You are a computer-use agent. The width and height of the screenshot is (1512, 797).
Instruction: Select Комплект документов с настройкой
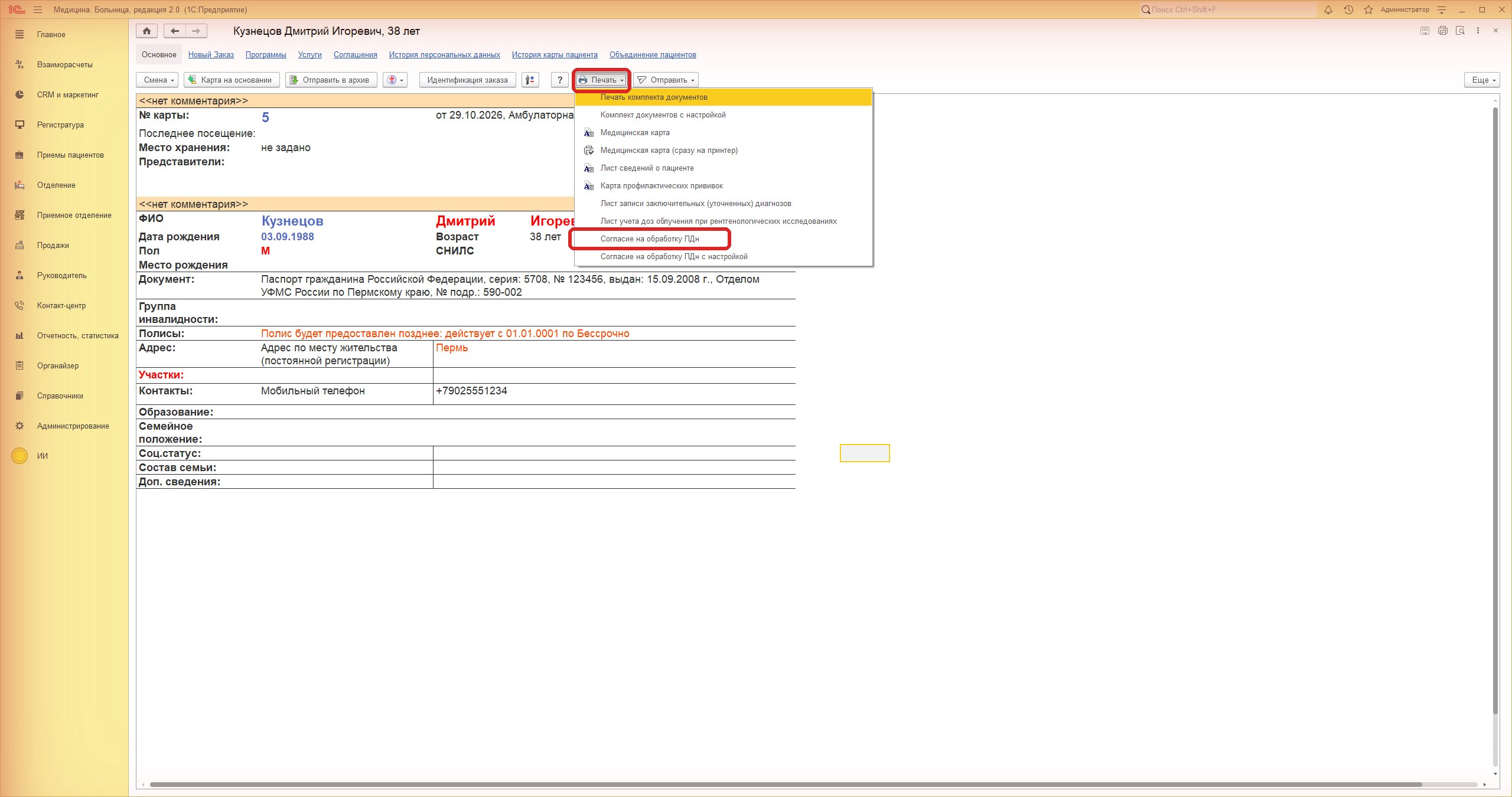[x=724, y=115]
